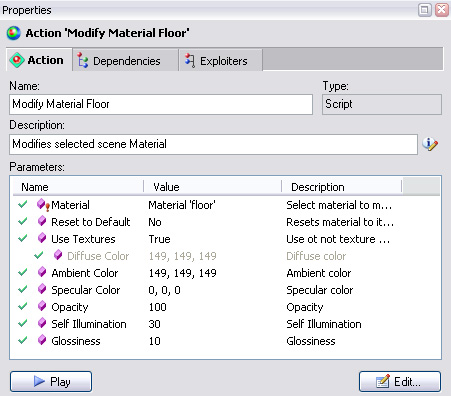Click the Opacity value 100

pos(157,307)
